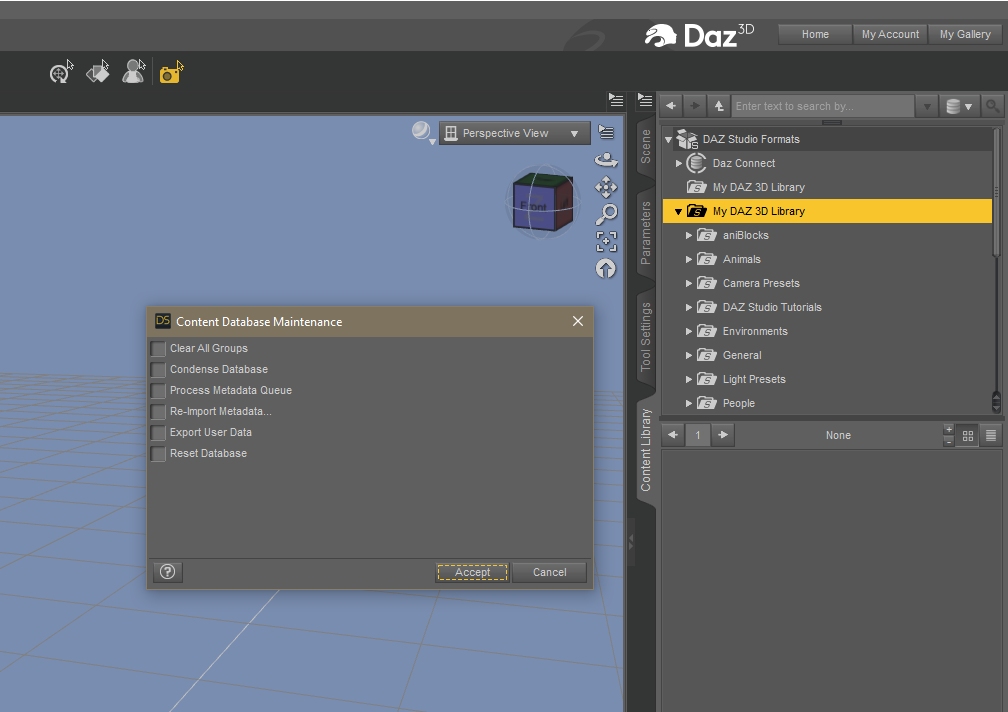Select the Light Presets folder
Viewport: 1008px width, 712px height.
pos(754,379)
